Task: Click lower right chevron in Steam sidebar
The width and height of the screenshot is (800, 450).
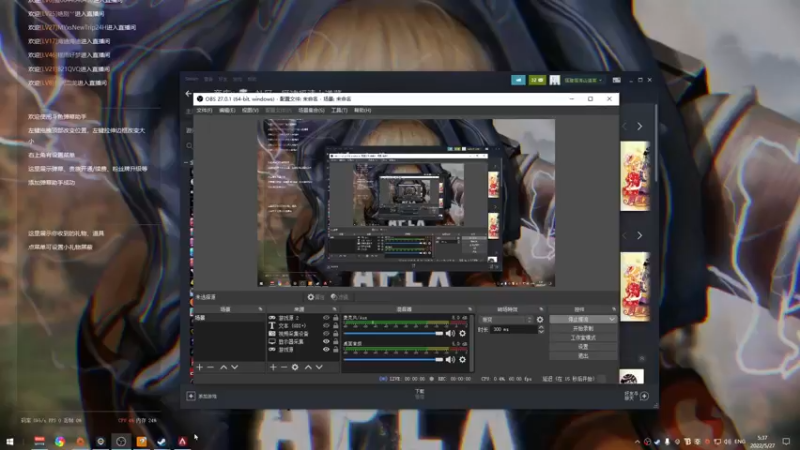Action: point(639,236)
